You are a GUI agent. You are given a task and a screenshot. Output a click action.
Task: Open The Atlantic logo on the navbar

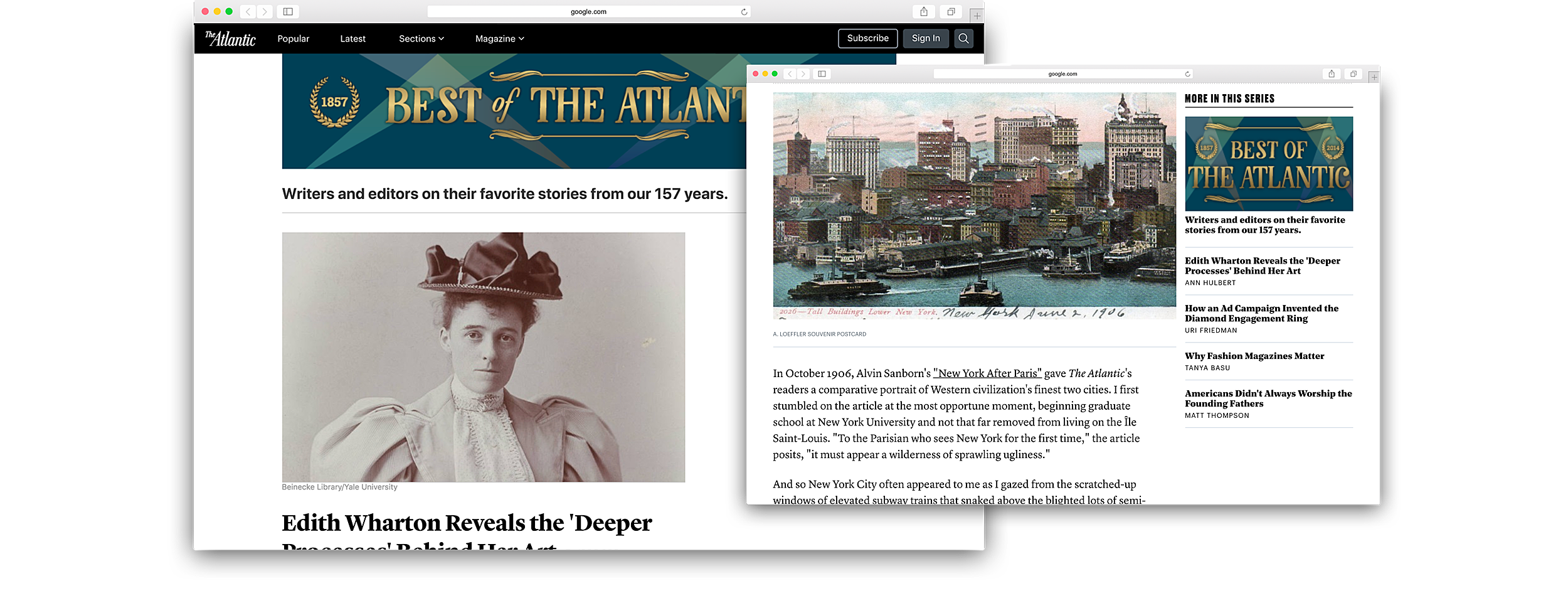(230, 38)
